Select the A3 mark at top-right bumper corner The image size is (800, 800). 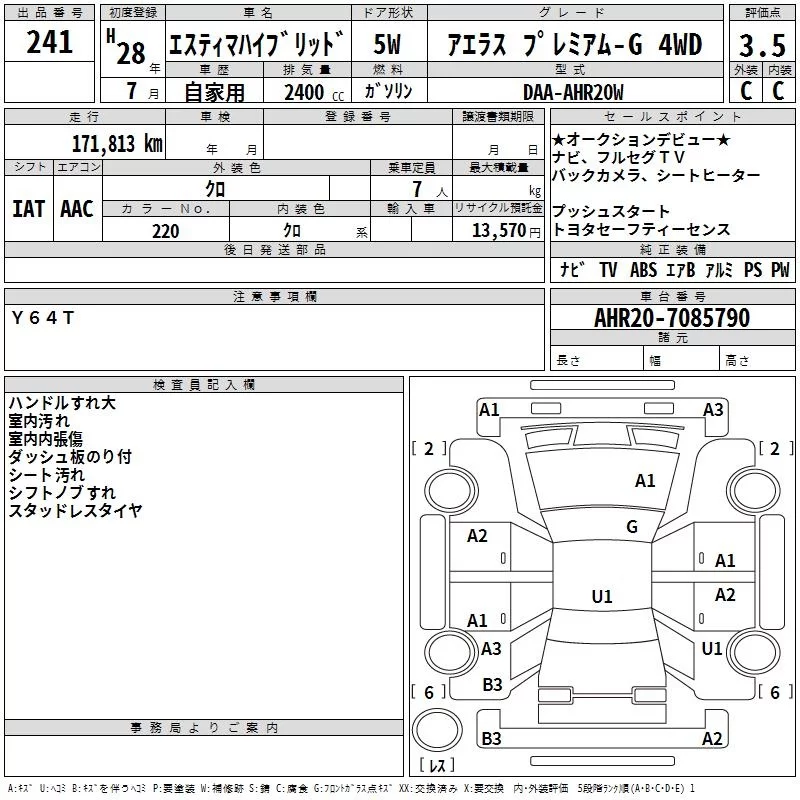[713, 409]
